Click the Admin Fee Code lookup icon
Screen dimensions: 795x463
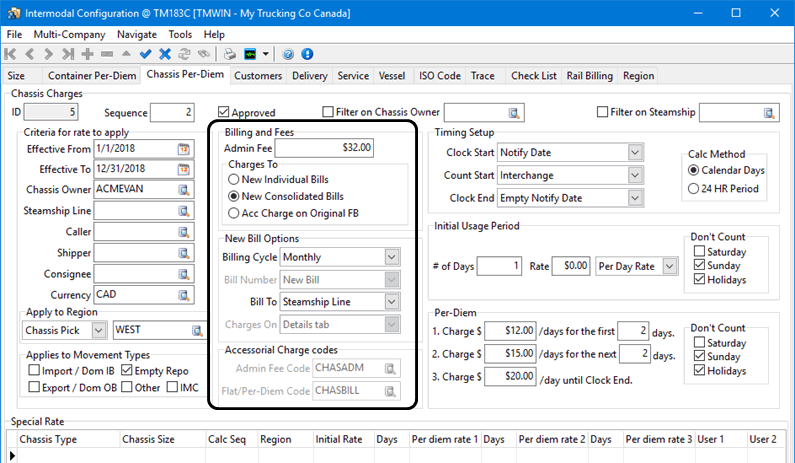pyautogui.click(x=391, y=370)
